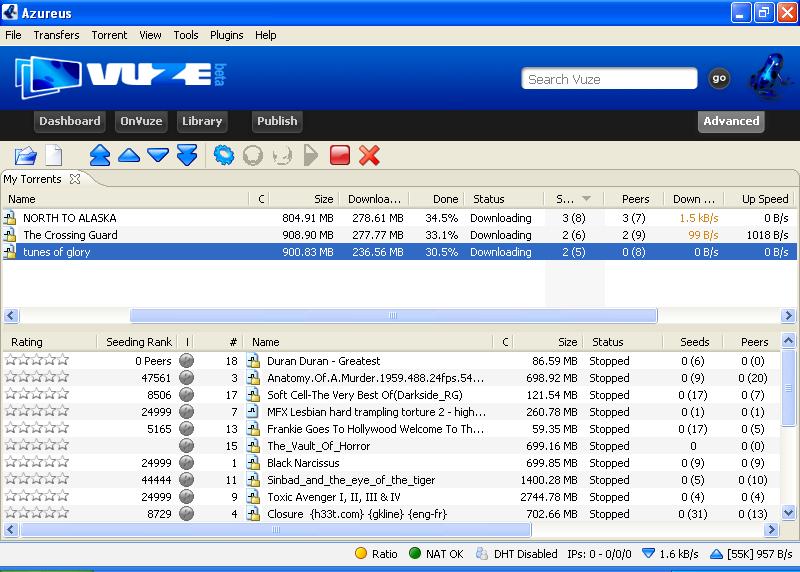Move torrent to top with double-up arrow
Viewport: 800px width, 572px height.
tap(100, 155)
